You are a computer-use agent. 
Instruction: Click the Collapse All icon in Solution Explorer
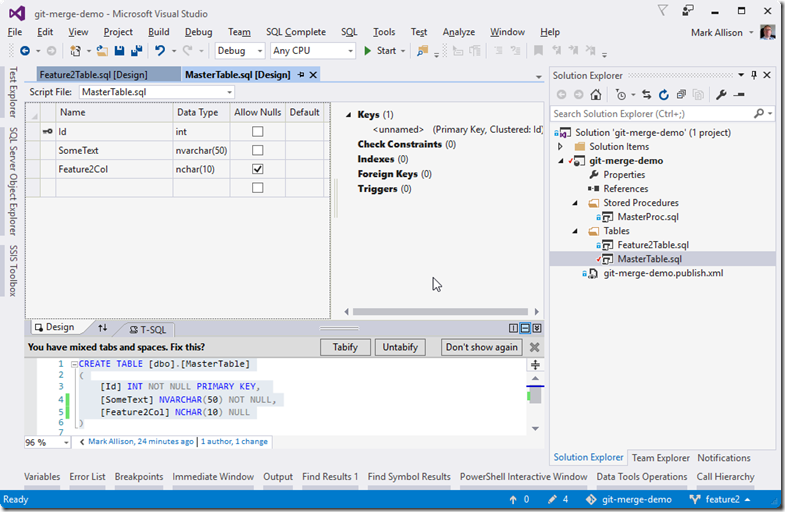tap(681, 95)
